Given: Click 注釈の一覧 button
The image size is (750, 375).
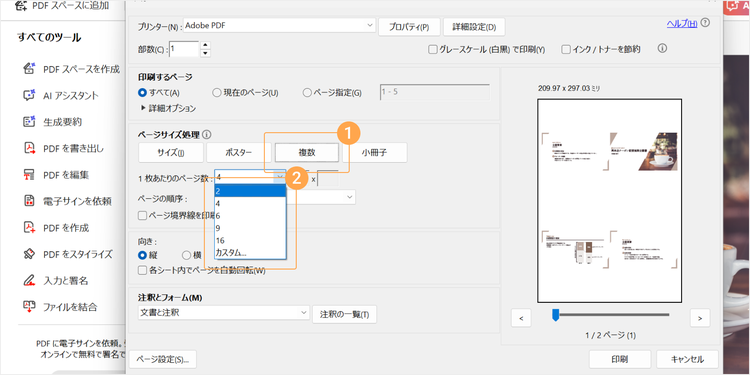Looking at the screenshot, I should pos(344,314).
